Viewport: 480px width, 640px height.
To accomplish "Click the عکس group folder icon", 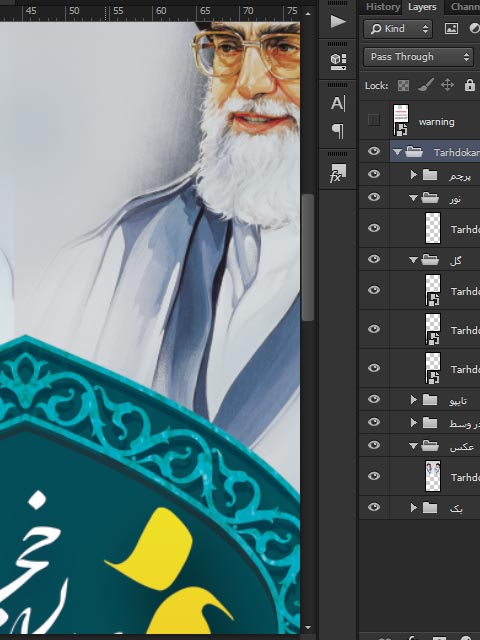I will tap(430, 446).
